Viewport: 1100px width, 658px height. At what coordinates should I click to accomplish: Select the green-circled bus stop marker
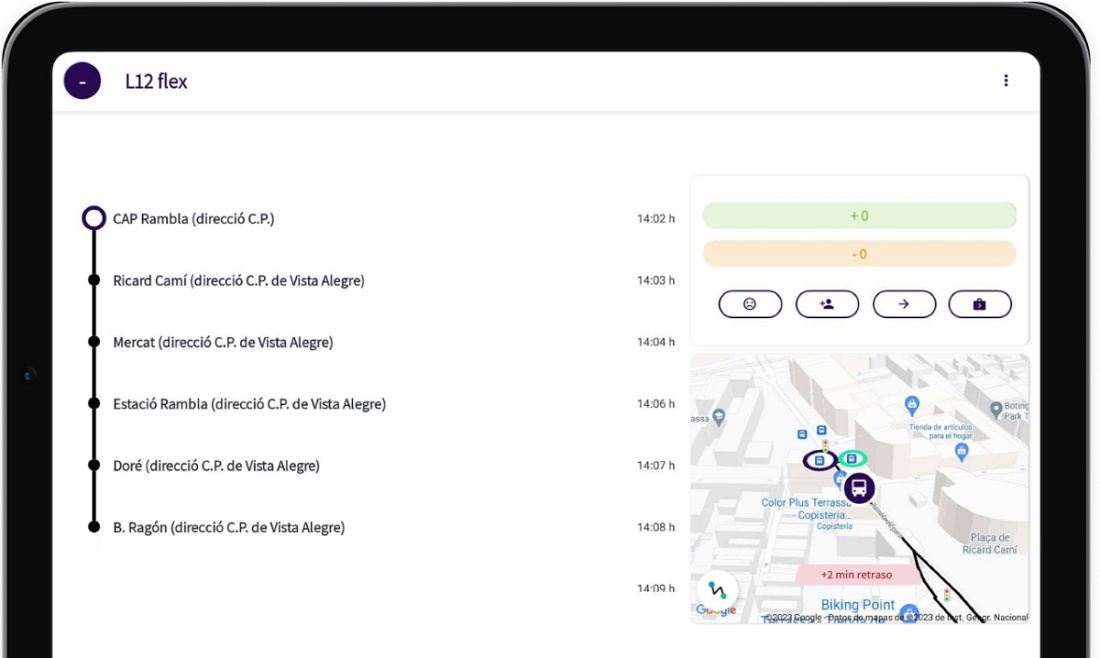[x=852, y=459]
